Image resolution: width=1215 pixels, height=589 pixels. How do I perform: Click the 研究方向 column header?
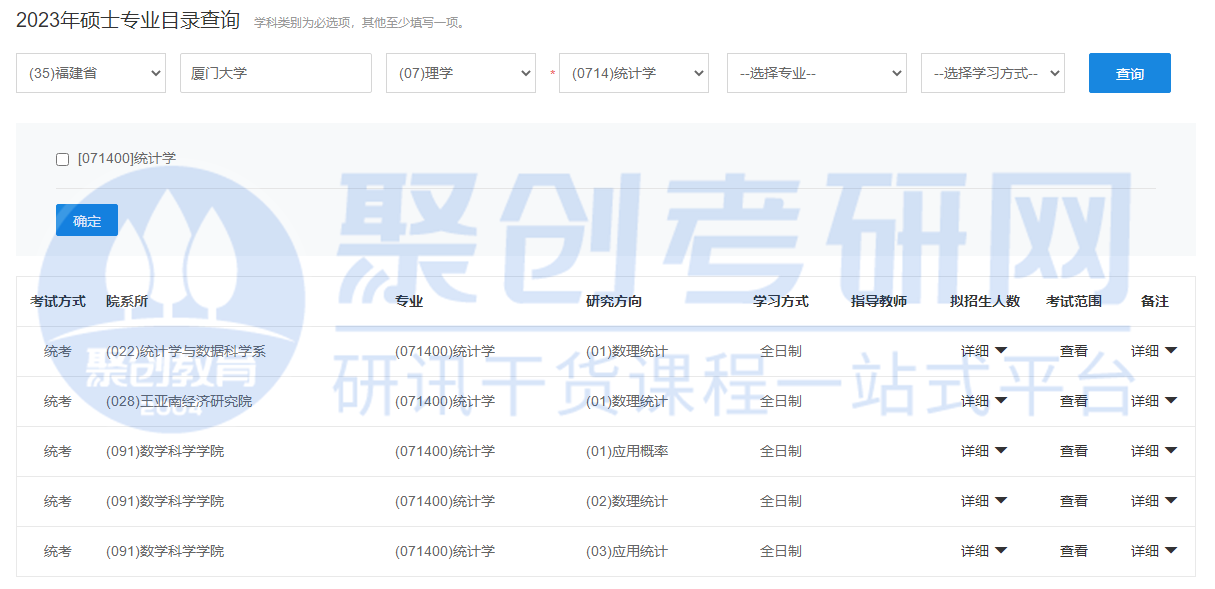614,301
